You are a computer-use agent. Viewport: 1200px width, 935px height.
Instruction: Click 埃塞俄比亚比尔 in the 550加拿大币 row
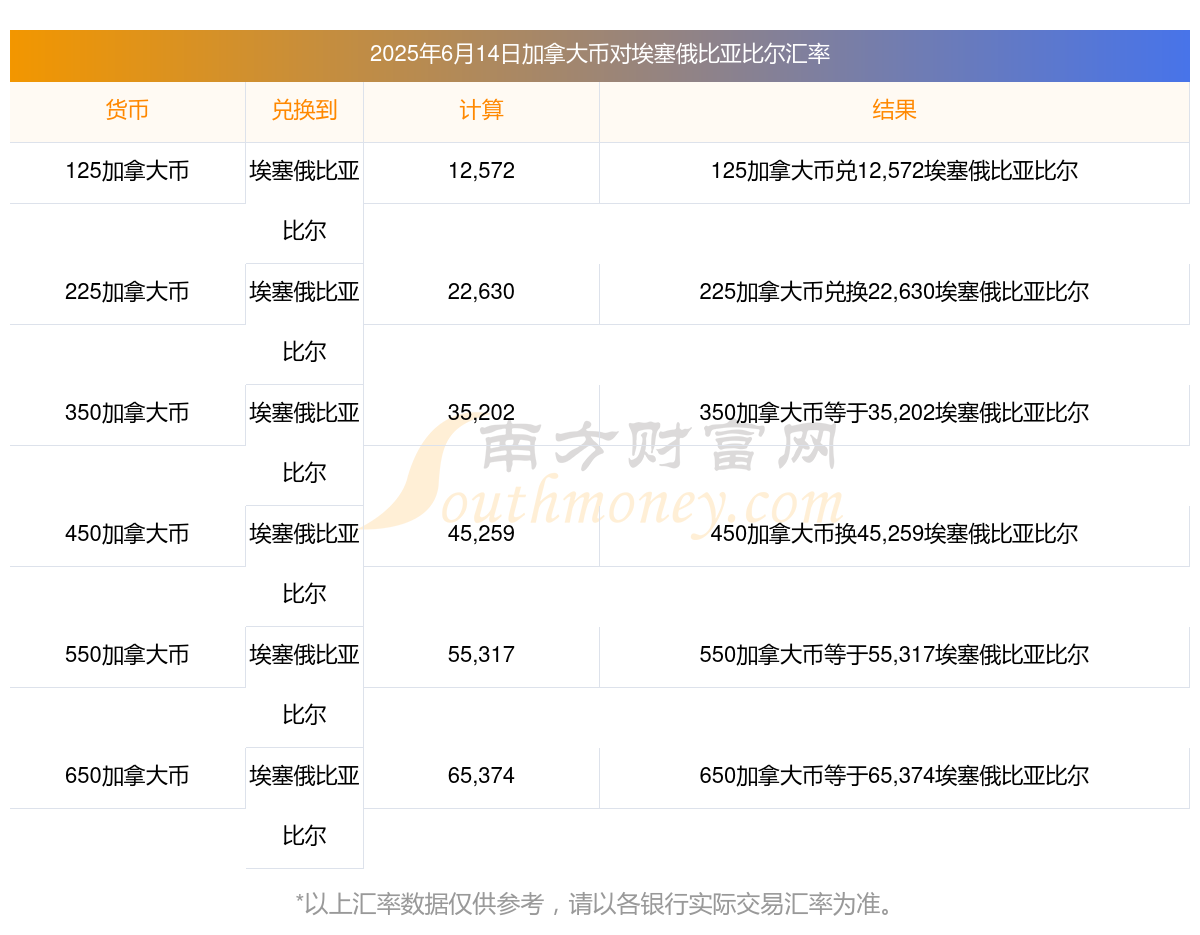(x=304, y=685)
